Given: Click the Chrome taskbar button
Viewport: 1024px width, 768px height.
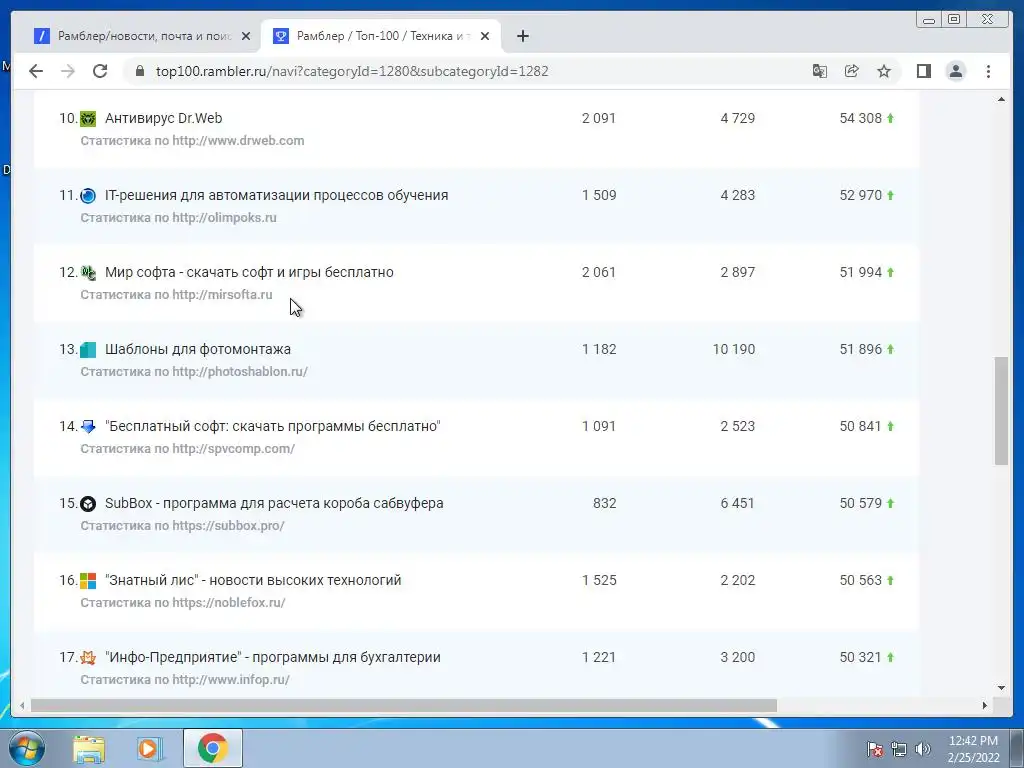Looking at the screenshot, I should point(212,748).
